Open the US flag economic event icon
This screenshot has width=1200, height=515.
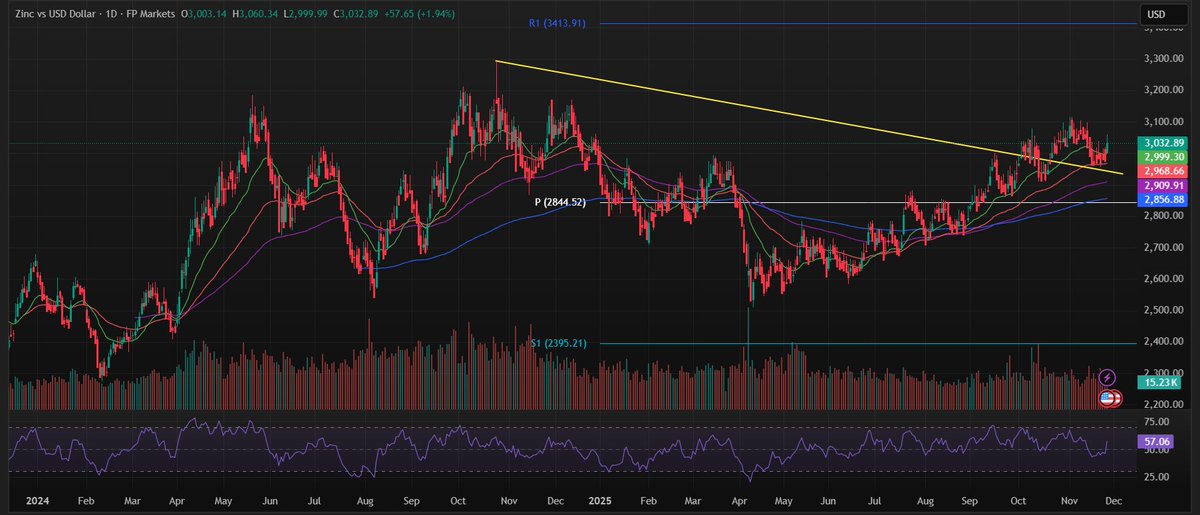coord(1107,398)
